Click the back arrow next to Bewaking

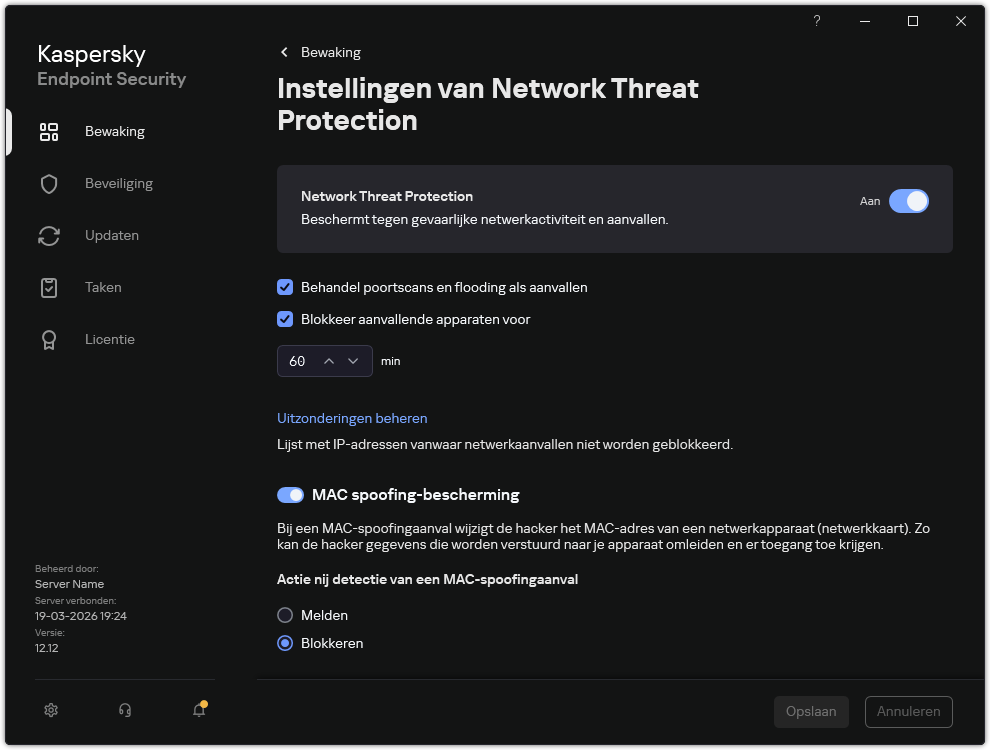(283, 52)
